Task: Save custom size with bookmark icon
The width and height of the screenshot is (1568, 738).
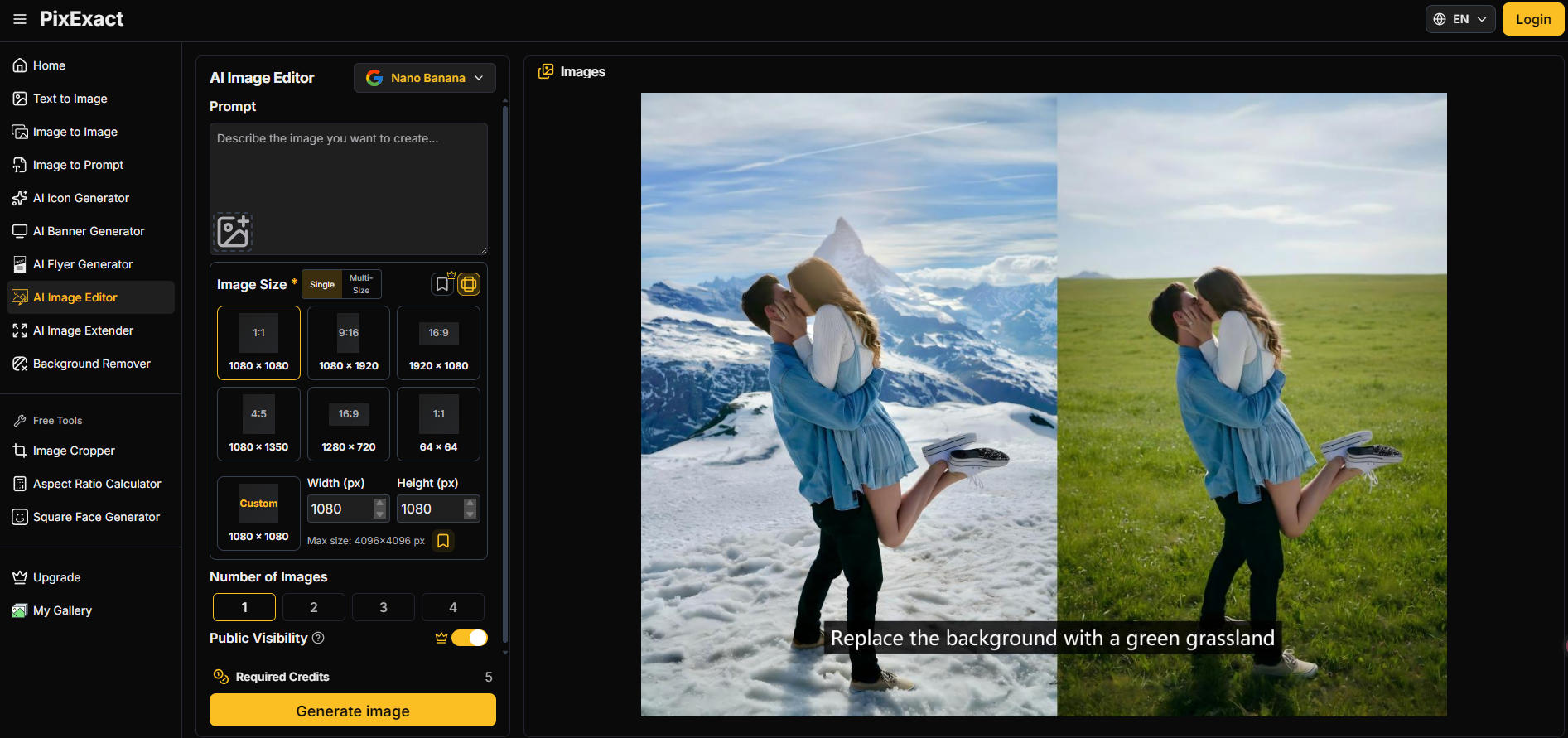Action: [x=443, y=541]
